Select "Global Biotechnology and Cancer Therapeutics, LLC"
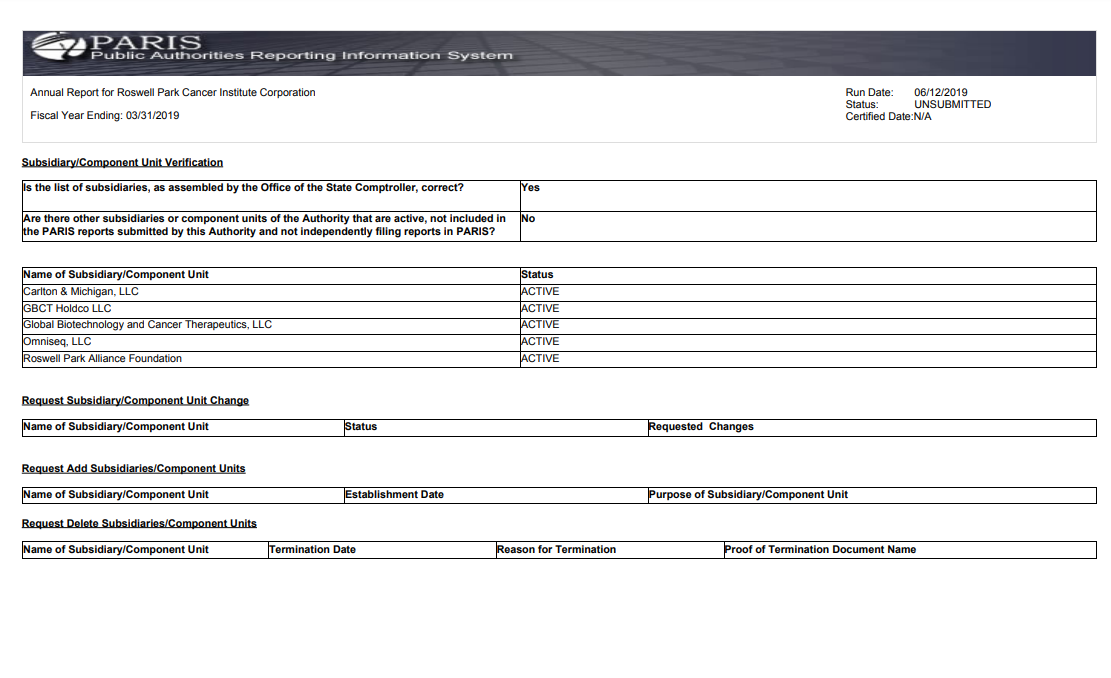Viewport: 1111px width, 678px height. (147, 325)
